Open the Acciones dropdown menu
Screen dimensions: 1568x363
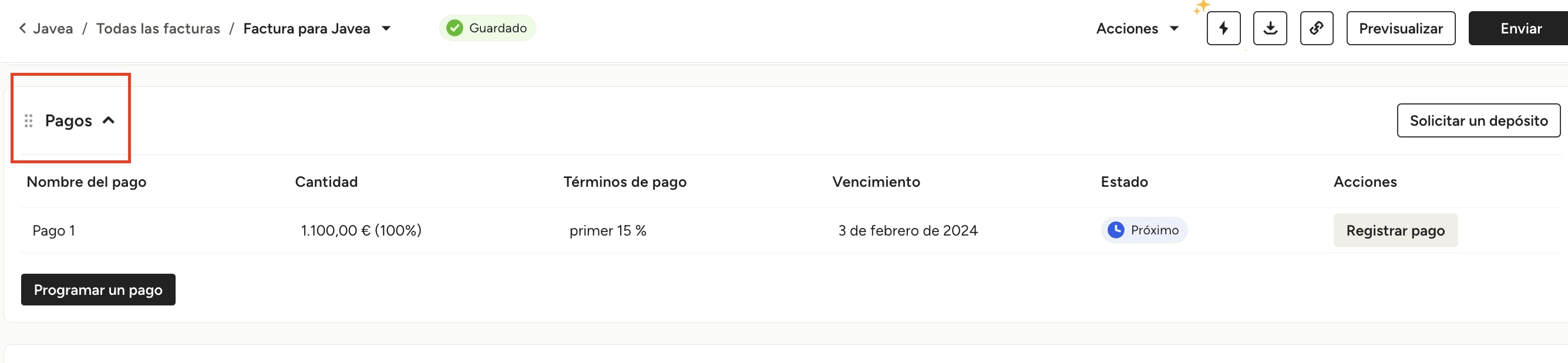[1136, 29]
